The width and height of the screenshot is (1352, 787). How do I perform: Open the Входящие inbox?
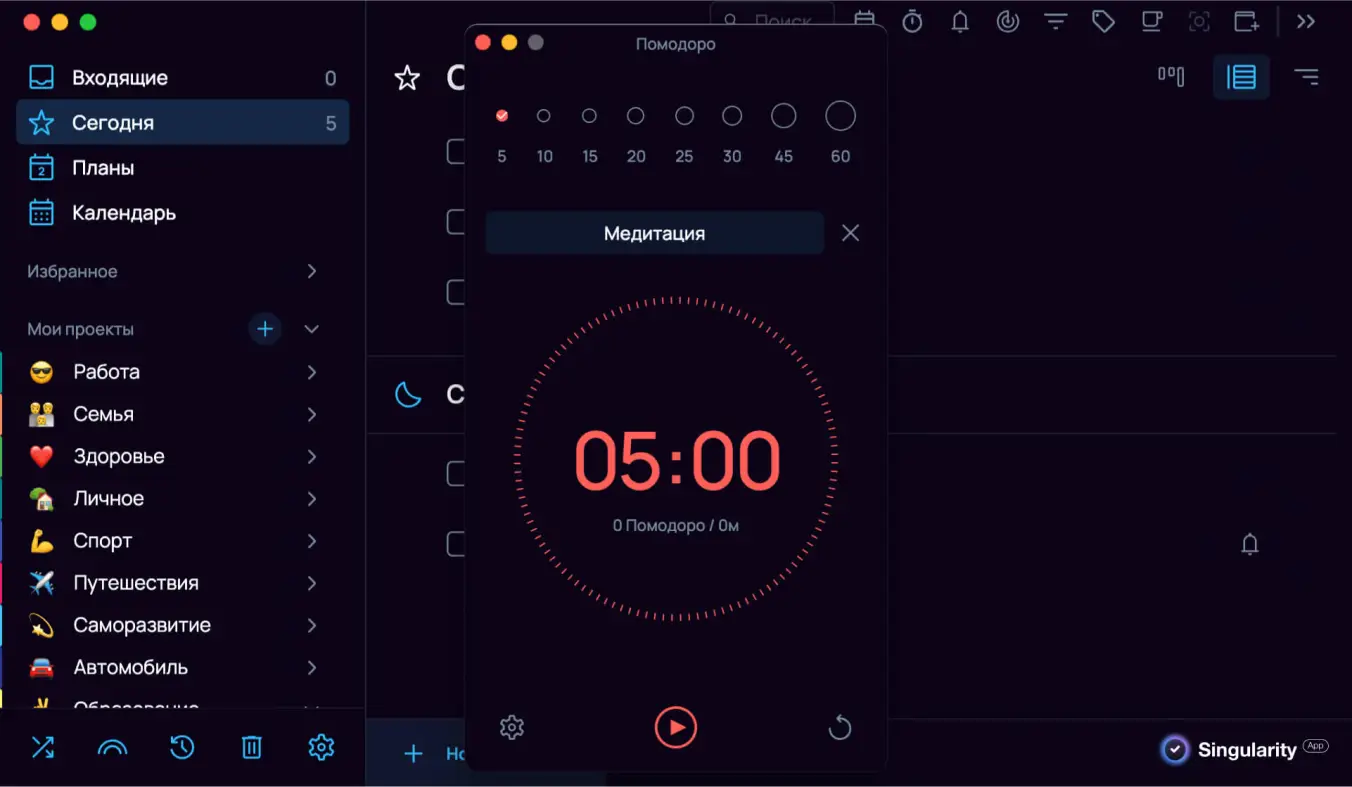coord(120,78)
